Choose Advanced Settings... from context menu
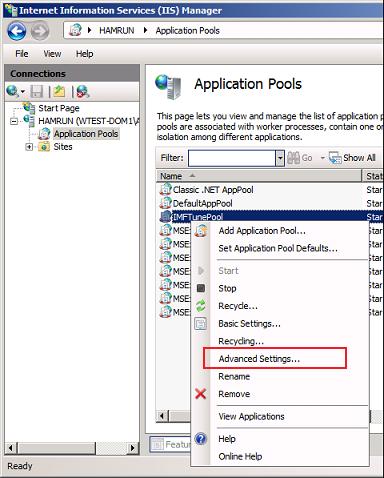 pos(259,359)
